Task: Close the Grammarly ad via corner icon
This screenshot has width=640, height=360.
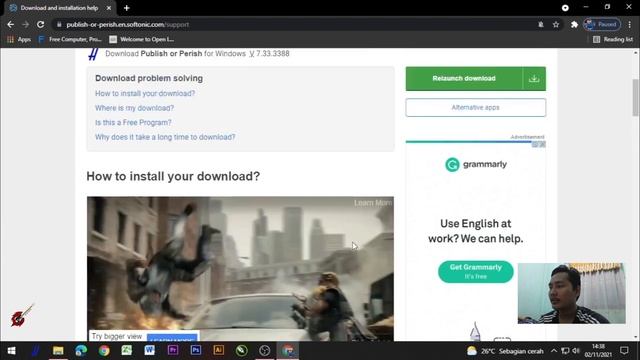Action: (542, 144)
